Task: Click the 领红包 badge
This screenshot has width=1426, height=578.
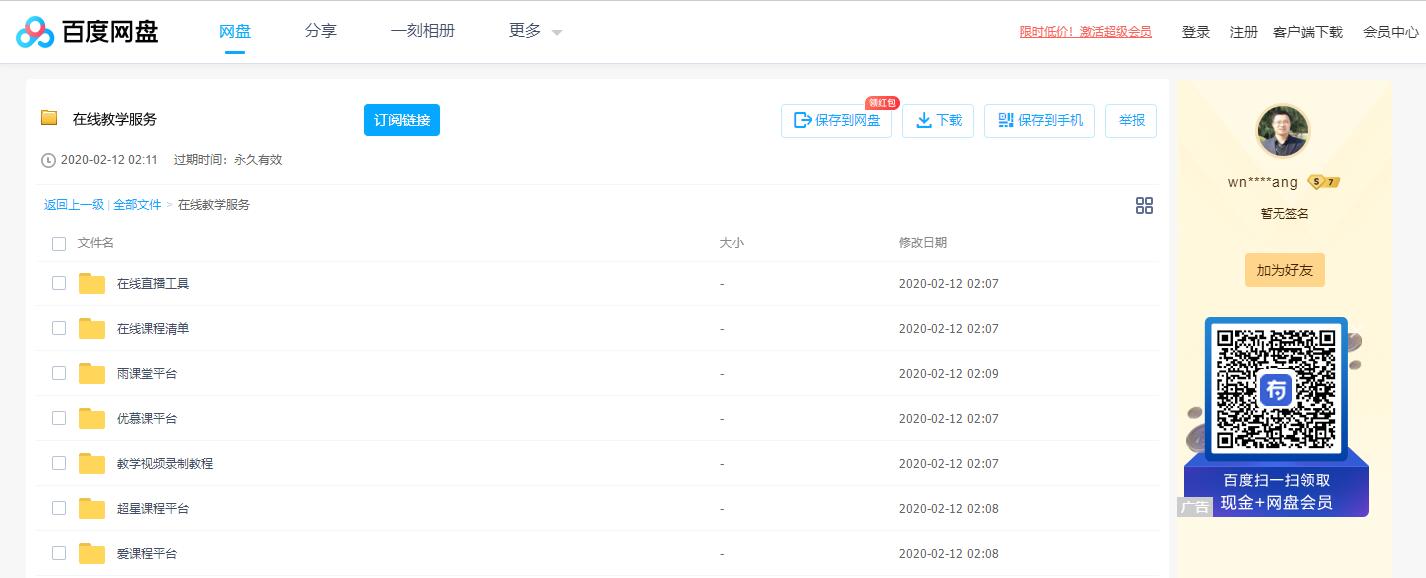Action: coord(882,103)
